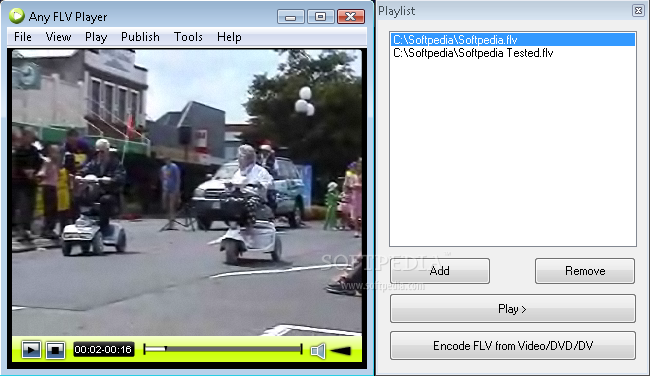Open the Tools menu

point(188,37)
